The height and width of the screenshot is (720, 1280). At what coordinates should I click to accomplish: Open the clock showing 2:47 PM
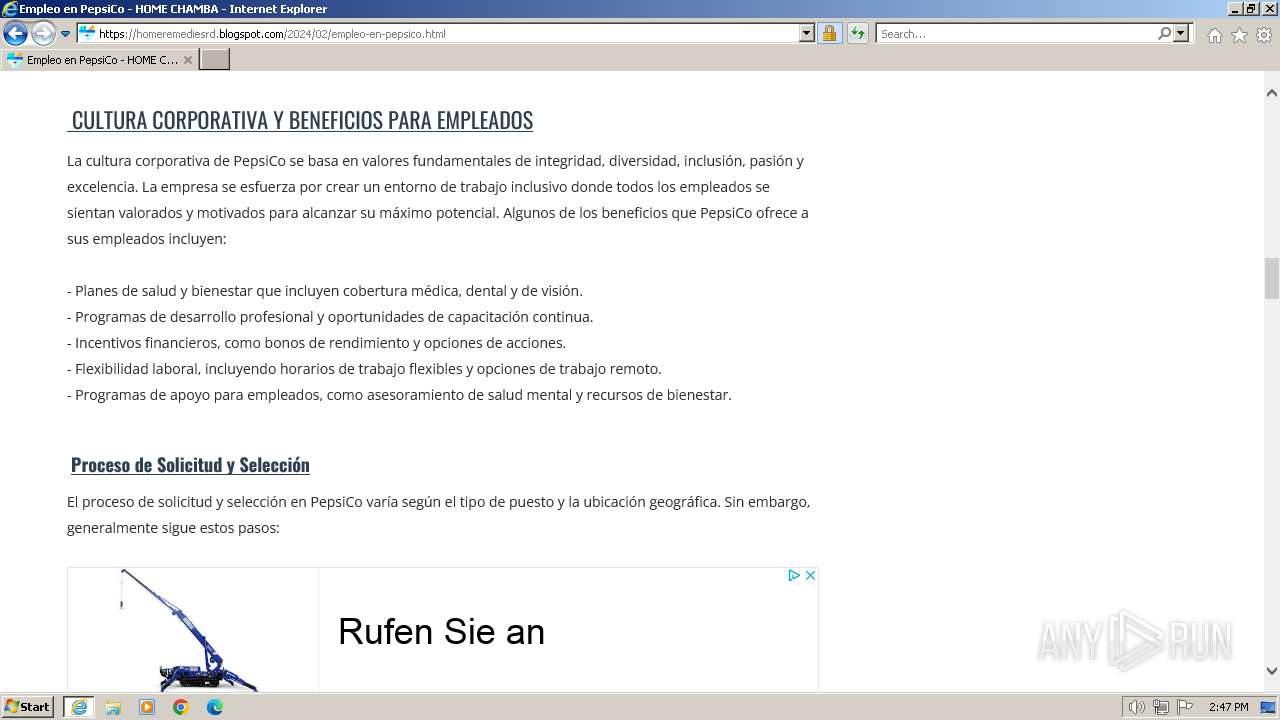click(x=1229, y=707)
